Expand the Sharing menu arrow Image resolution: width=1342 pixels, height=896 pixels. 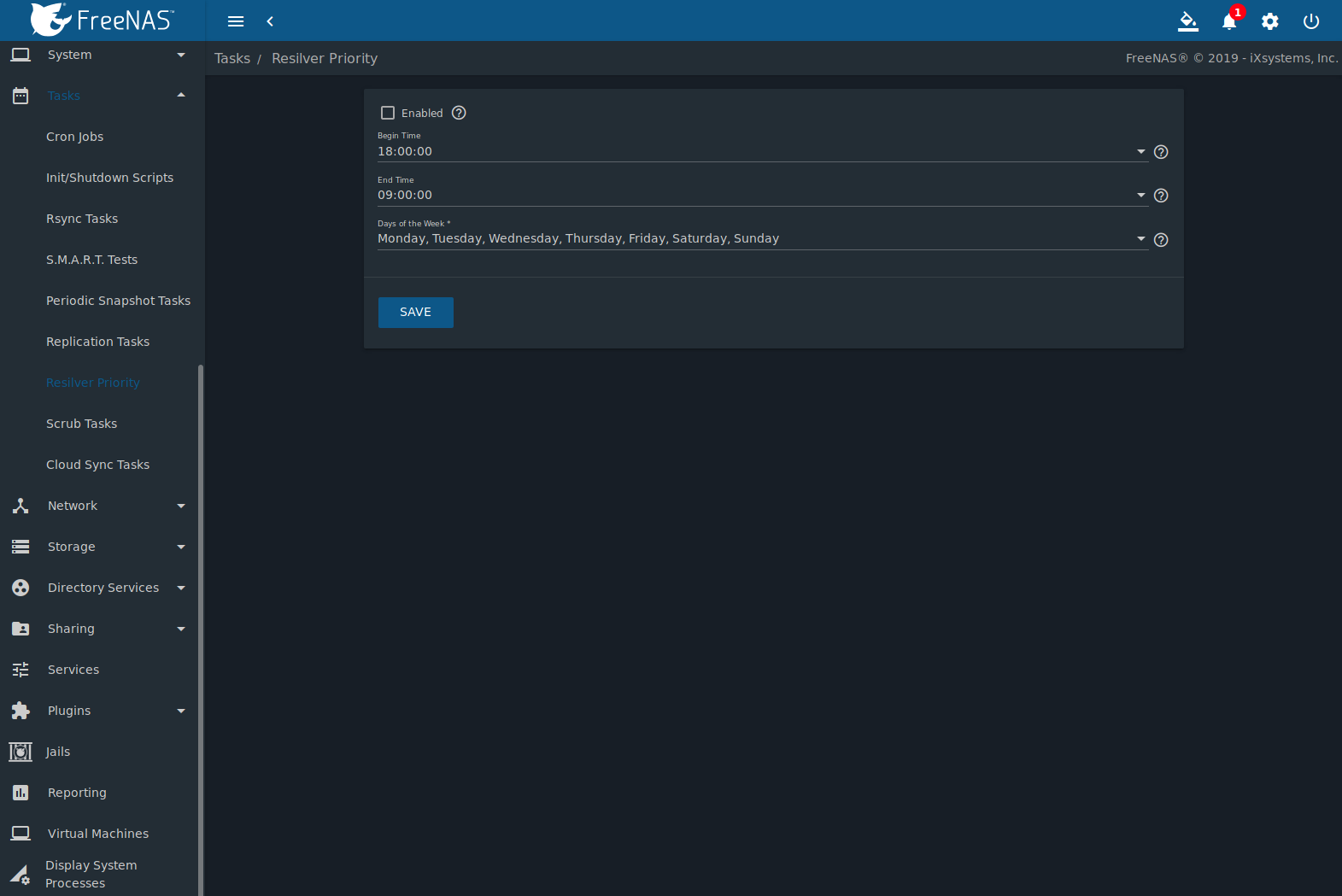tap(181, 629)
